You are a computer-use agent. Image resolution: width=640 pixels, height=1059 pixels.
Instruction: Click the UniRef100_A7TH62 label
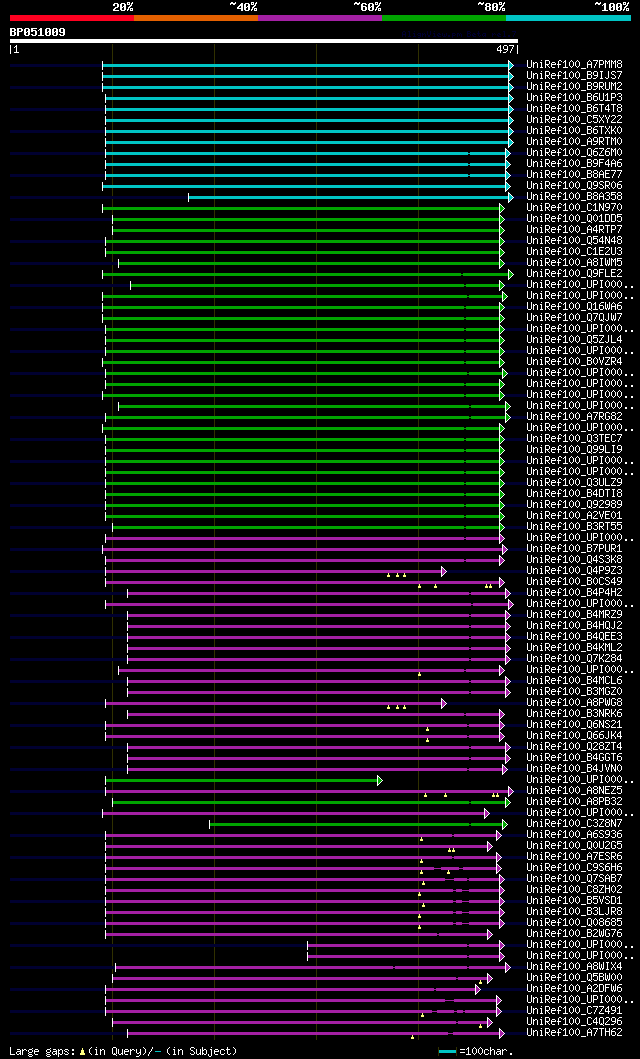click(x=575, y=1033)
